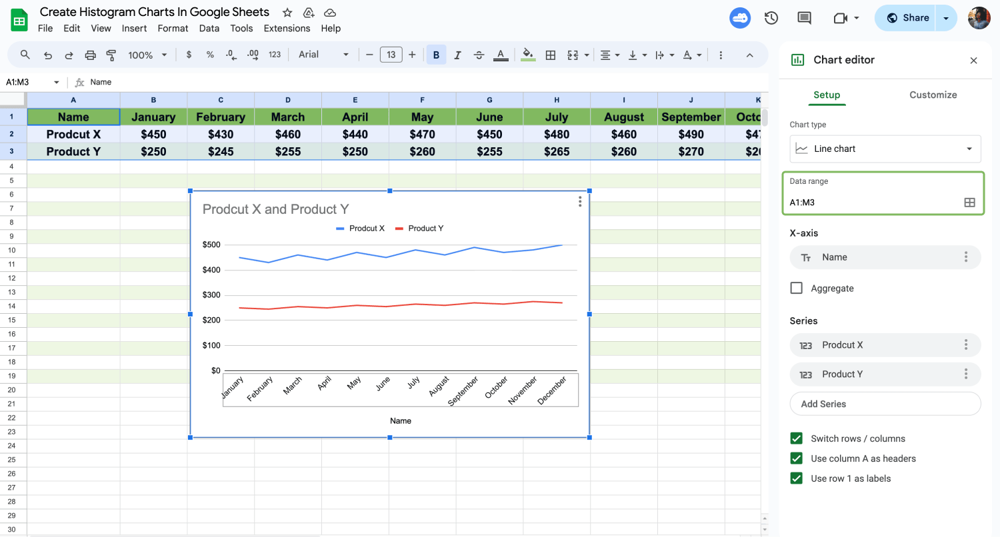Screen dimensions: 1000x537
Task: Click the Share button
Action: (906, 18)
